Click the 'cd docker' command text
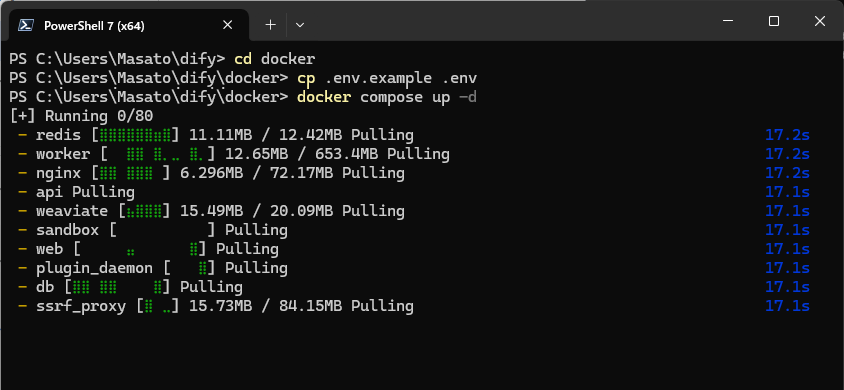The width and height of the screenshot is (844, 390). coord(275,59)
